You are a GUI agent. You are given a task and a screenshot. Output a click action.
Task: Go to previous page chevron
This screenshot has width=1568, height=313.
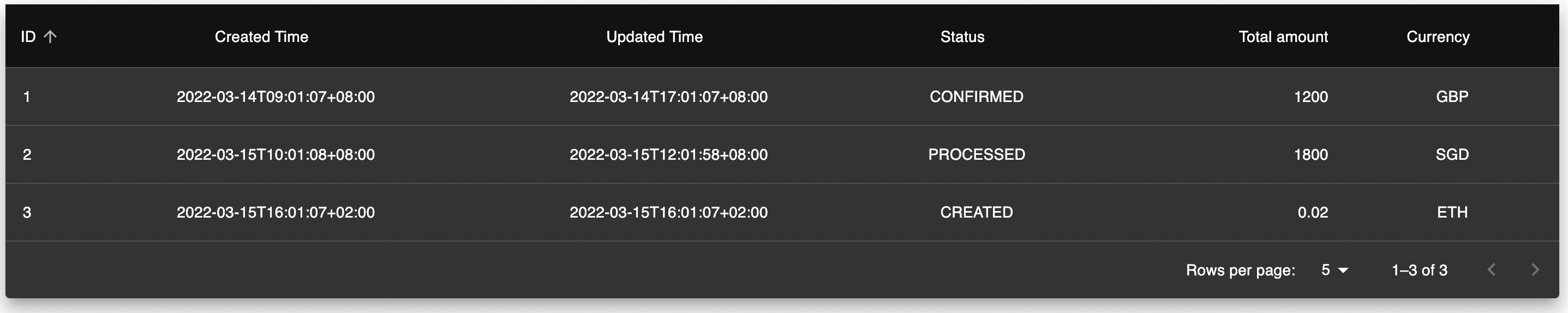[x=1491, y=270]
